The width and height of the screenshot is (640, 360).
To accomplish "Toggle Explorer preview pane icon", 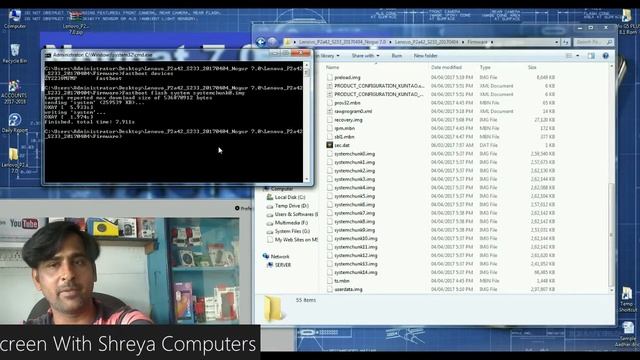I will click(591, 56).
